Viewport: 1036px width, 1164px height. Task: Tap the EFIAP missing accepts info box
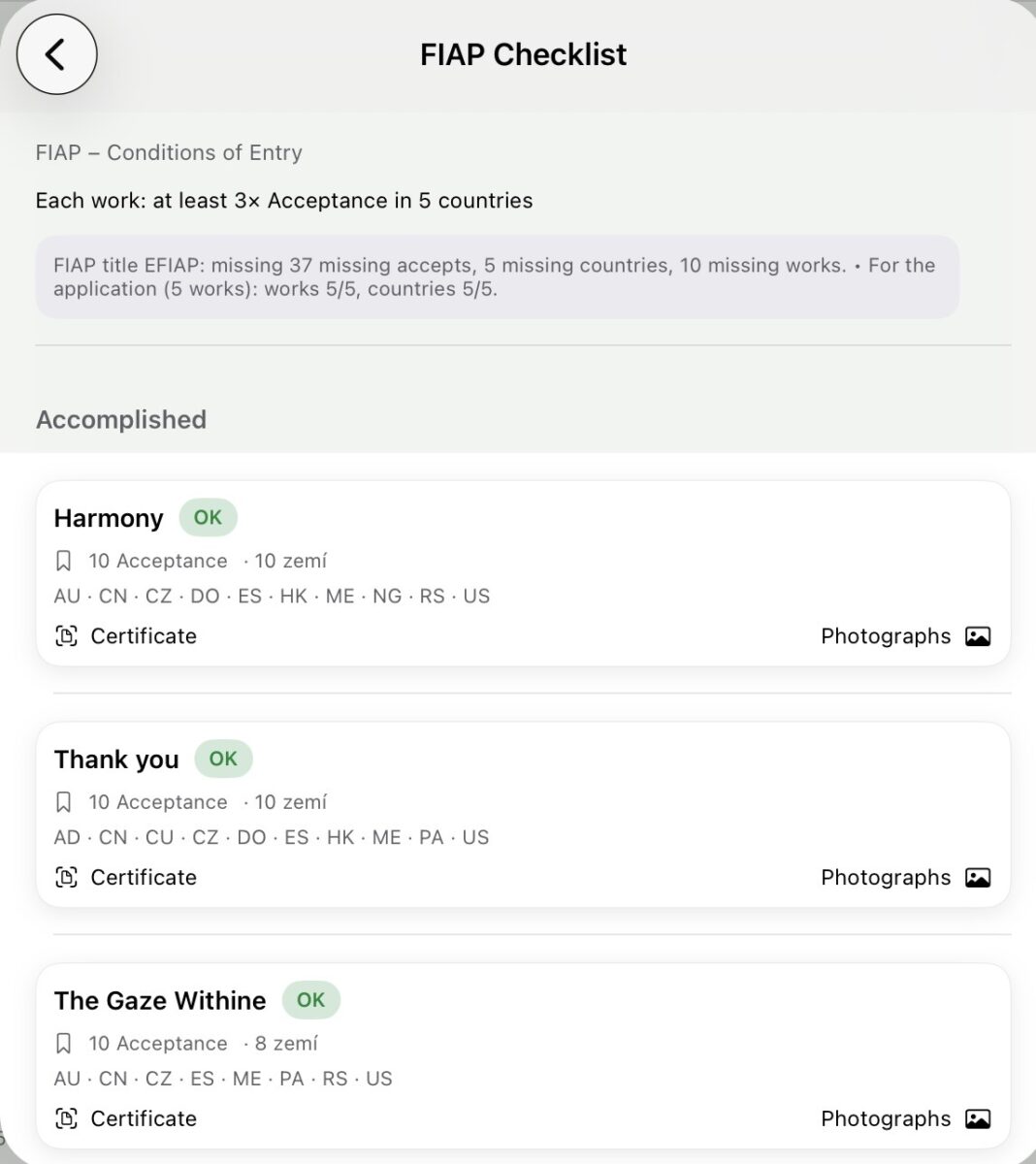497,277
